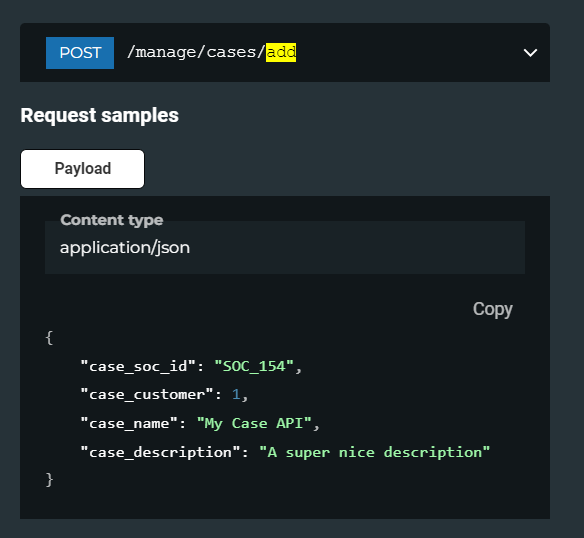Screen dimensions: 584x538
Task: Open the Content type application/json selector
Action: coord(285,247)
